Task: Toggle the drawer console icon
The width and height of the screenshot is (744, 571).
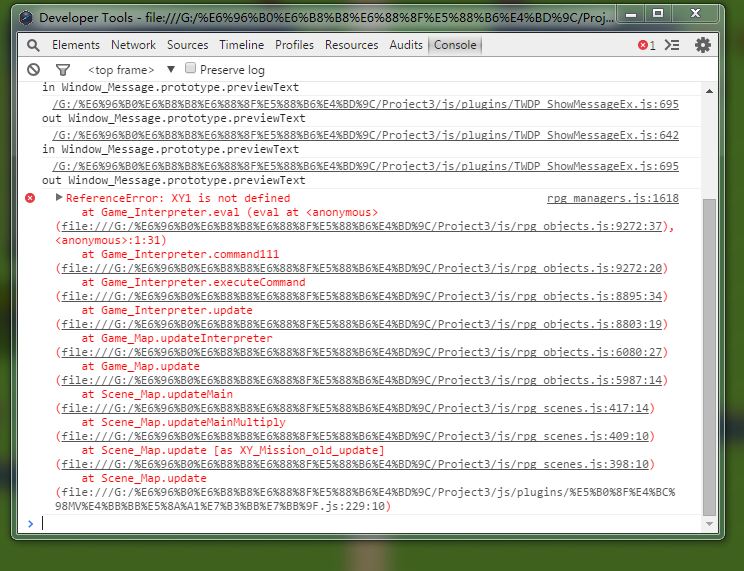Action: tap(672, 45)
